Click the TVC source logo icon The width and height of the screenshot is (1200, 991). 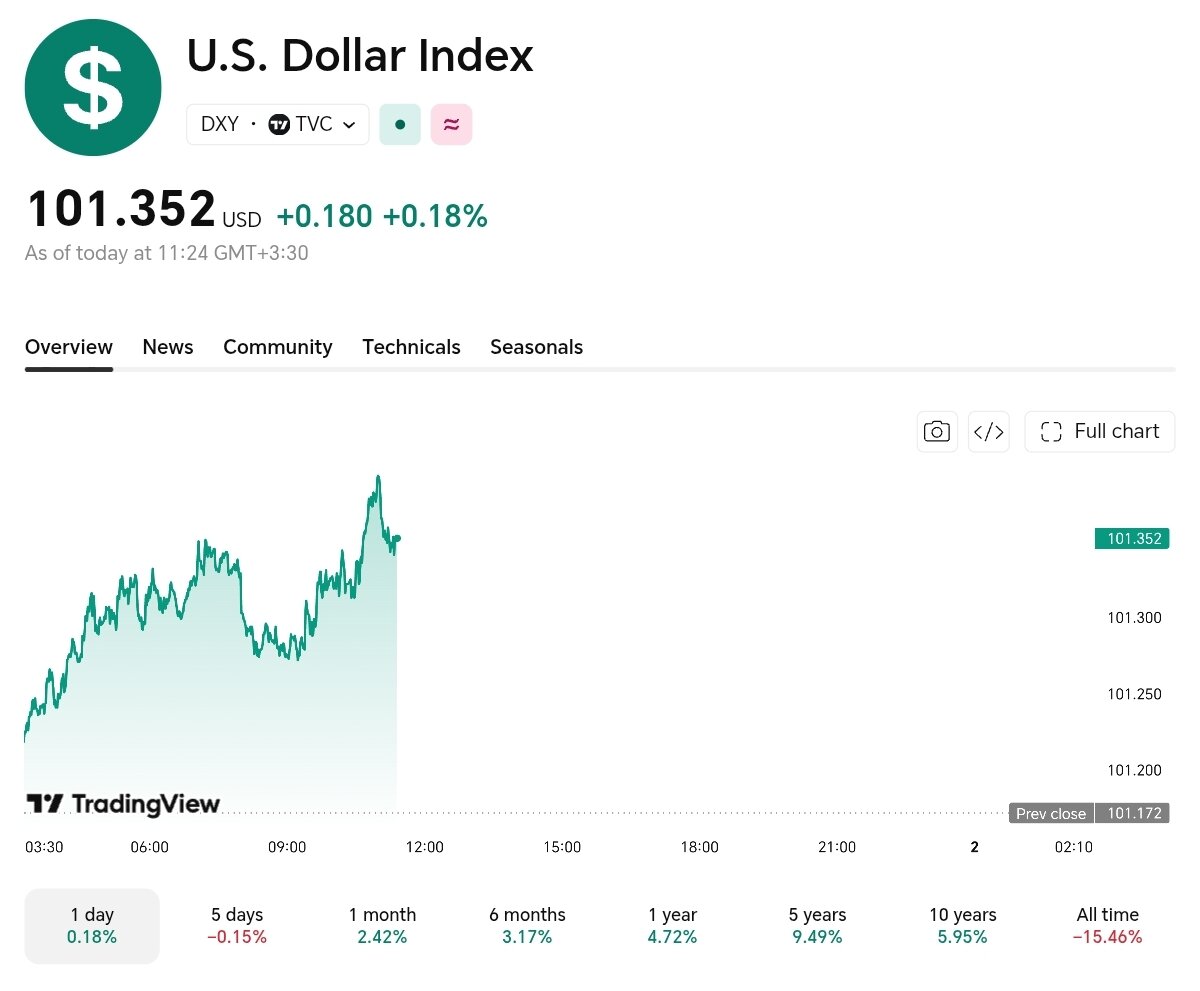(x=279, y=125)
